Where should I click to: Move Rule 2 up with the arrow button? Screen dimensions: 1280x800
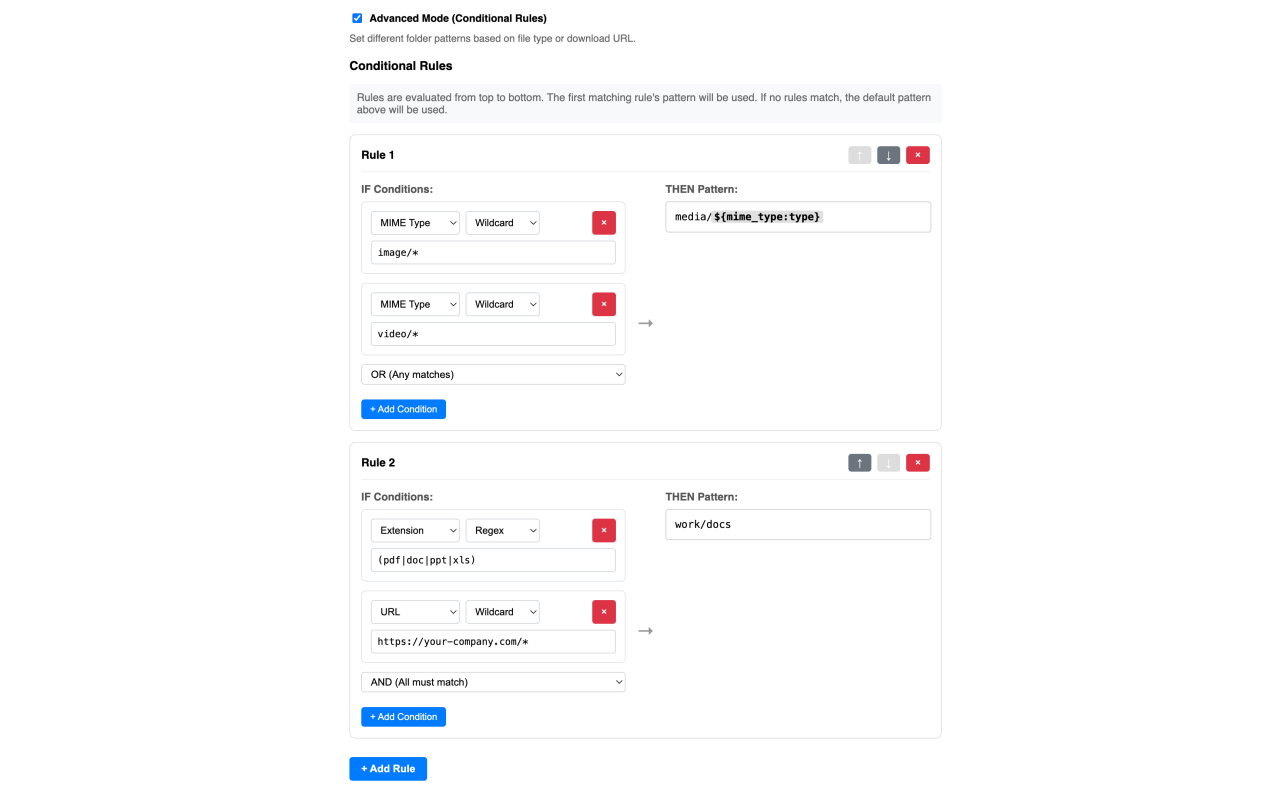tap(859, 462)
